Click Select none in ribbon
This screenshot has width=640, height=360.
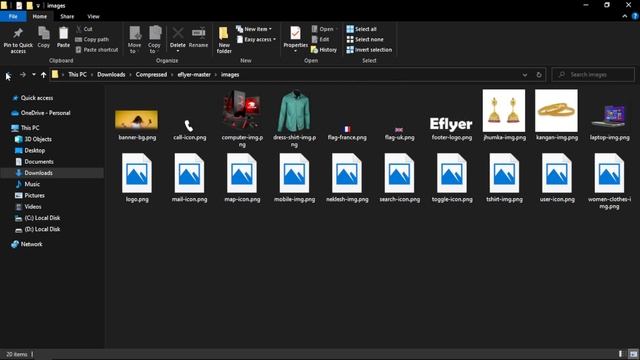point(365,40)
